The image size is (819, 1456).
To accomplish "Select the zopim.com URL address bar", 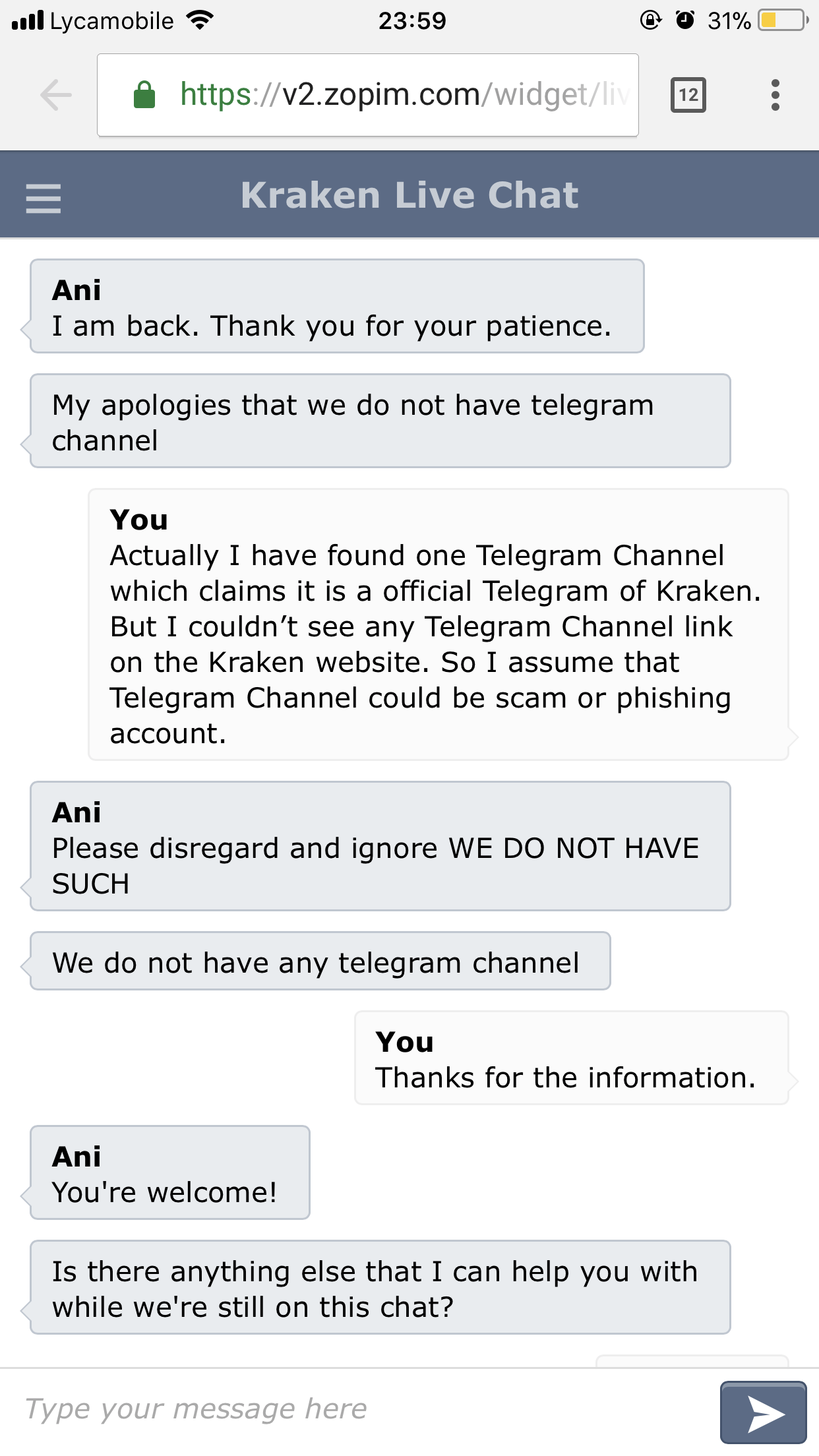I will coord(368,95).
